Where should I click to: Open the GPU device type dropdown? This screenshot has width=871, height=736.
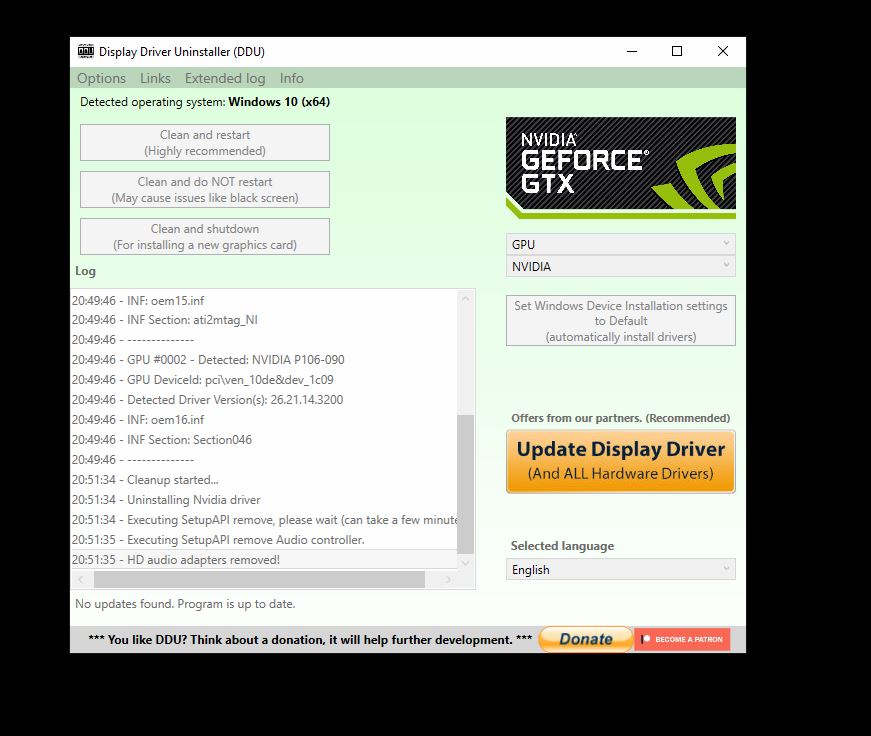620,244
